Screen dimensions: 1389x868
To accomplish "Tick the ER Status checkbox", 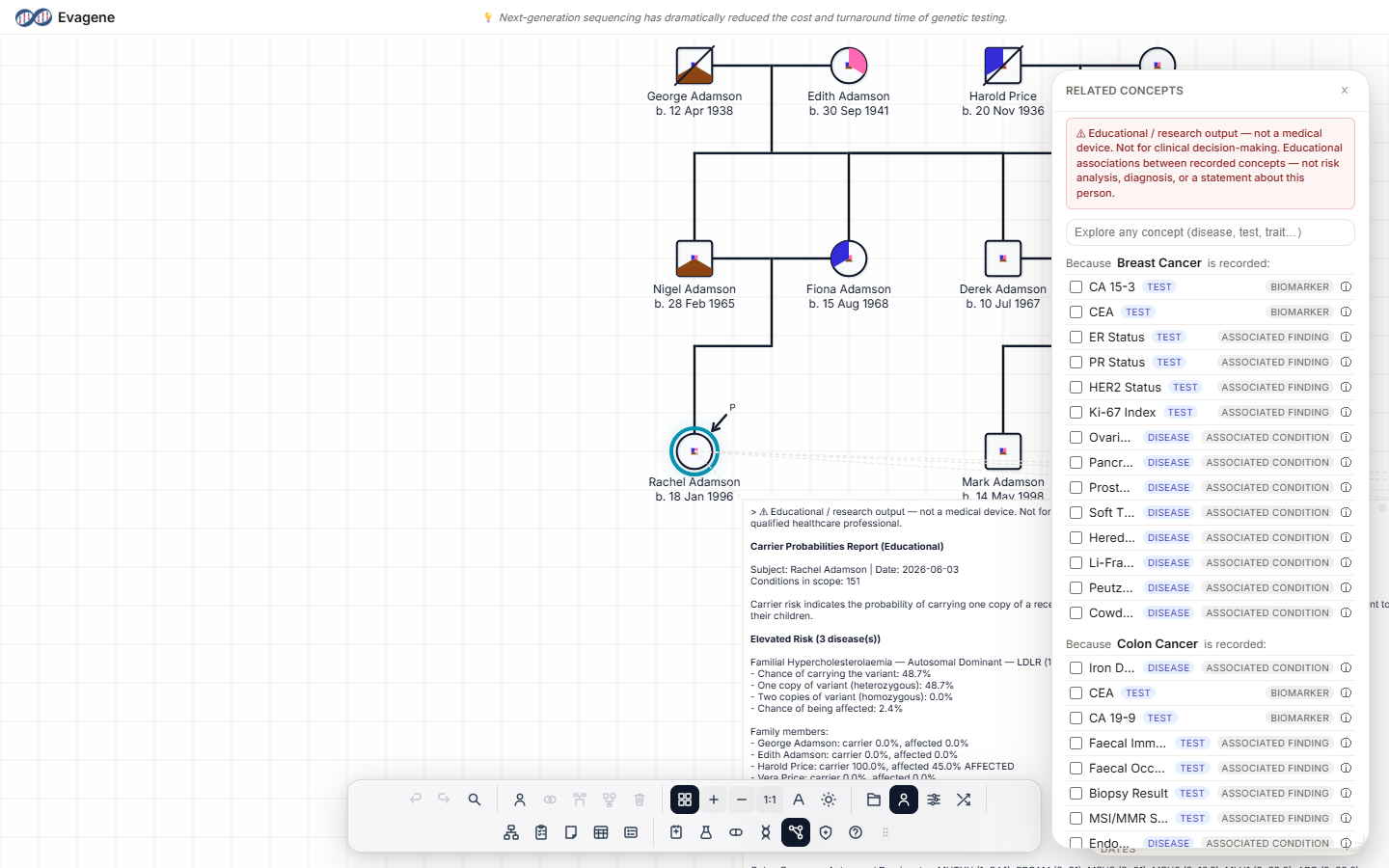I will point(1076,337).
